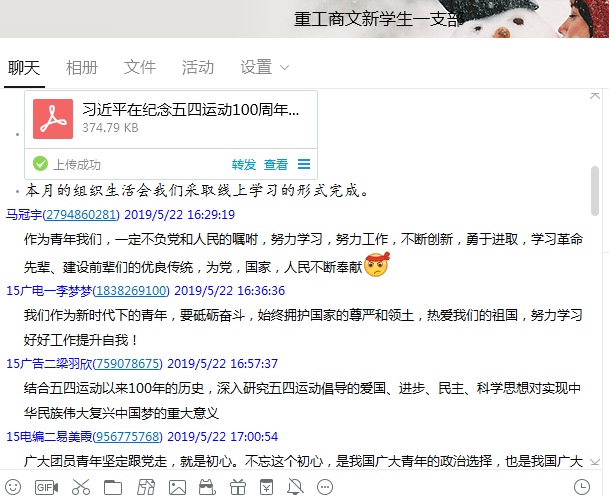Switch to the 相册 tab
The height and width of the screenshot is (496, 609).
coord(82,67)
